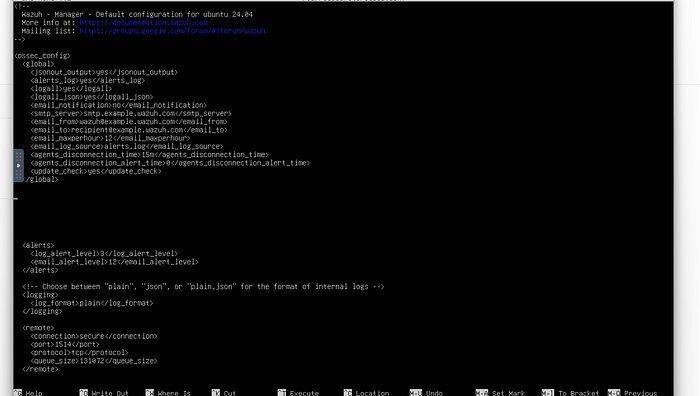Click the email_alert_level 12 line
The width and height of the screenshot is (700, 396).
tap(115, 262)
